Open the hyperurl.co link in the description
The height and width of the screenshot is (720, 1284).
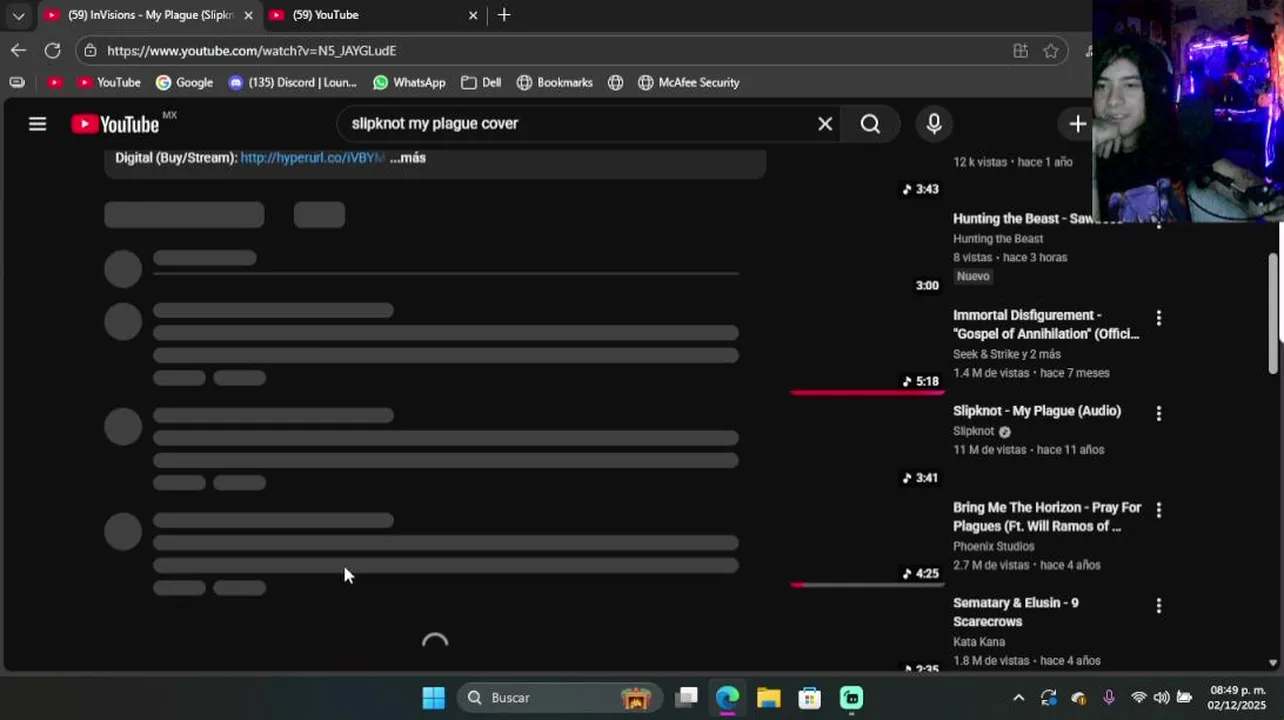[312, 158]
